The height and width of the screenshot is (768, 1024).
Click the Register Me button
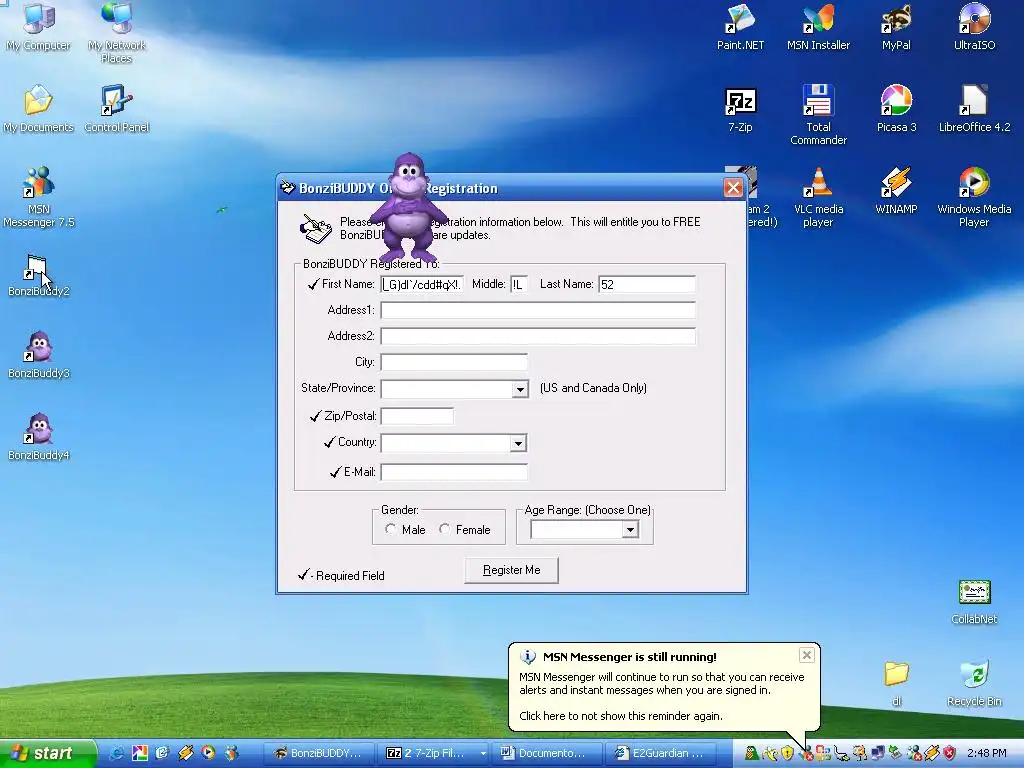[511, 570]
